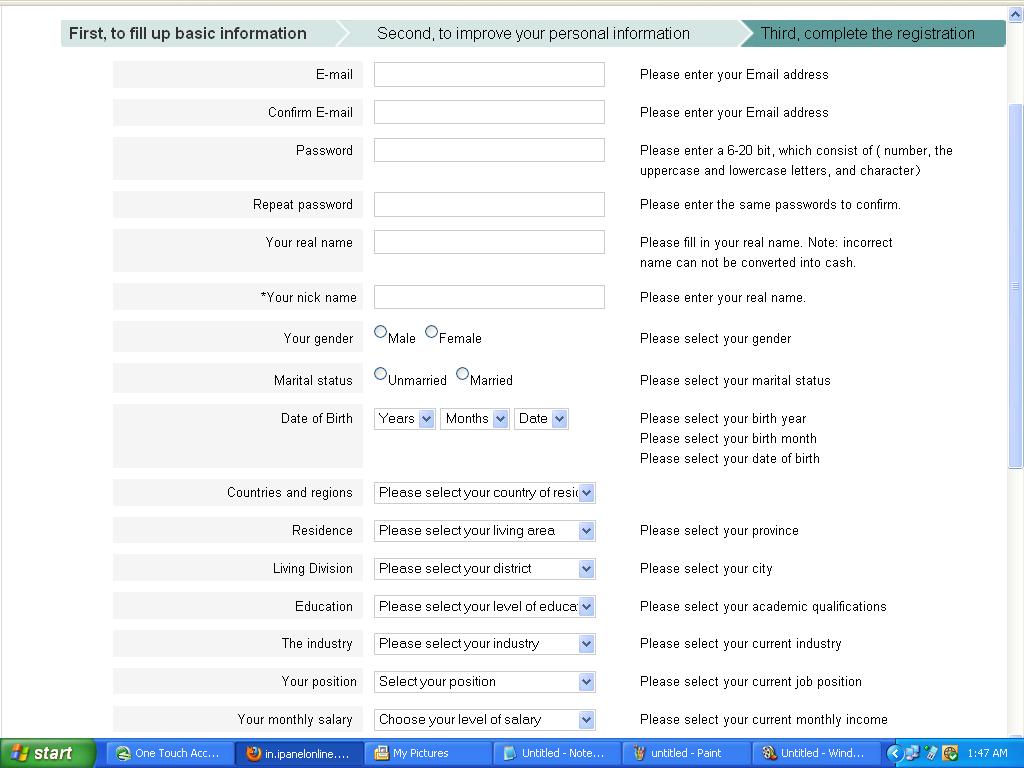1024x768 pixels.
Task: Open the level of education dropdown
Action: (485, 607)
